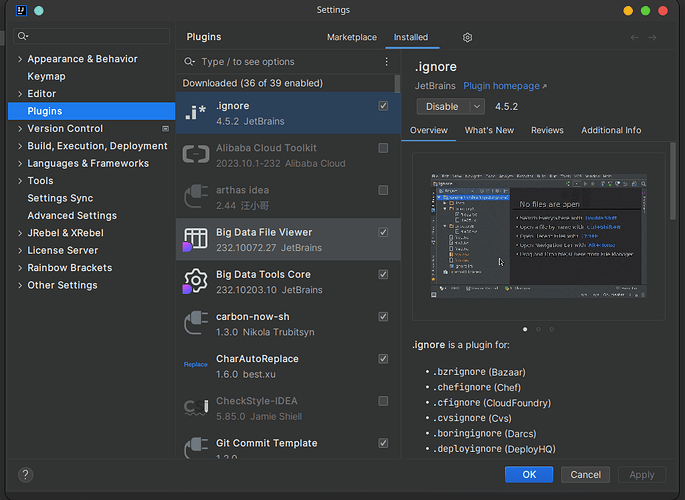The width and height of the screenshot is (685, 500).
Task: Expand the Version Control node
Action: coord(20,129)
